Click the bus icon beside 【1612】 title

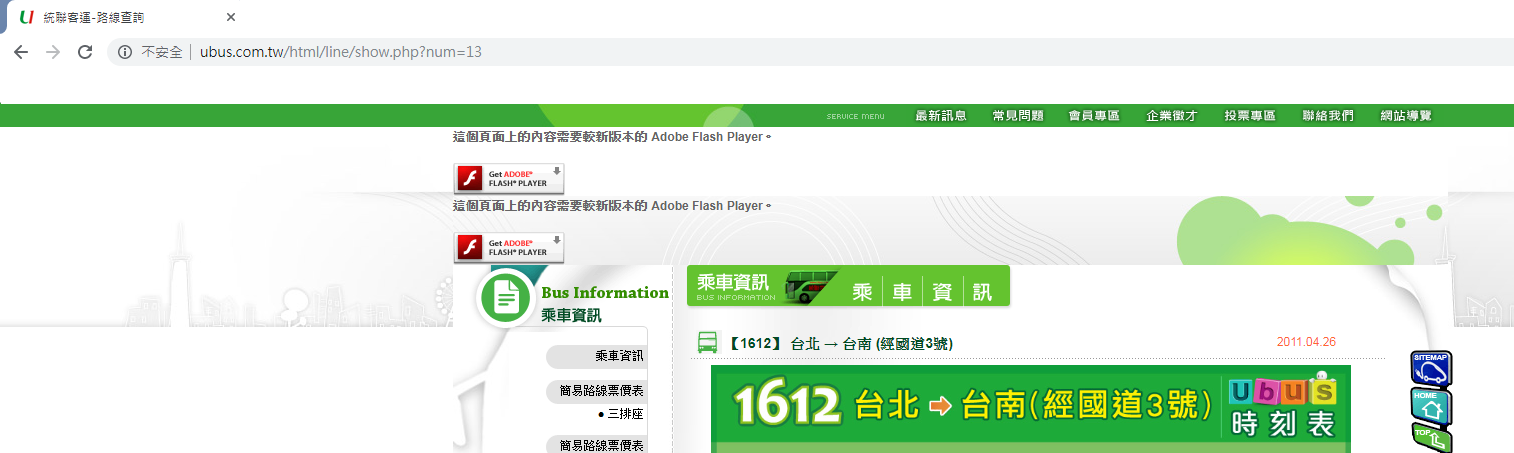pos(707,342)
